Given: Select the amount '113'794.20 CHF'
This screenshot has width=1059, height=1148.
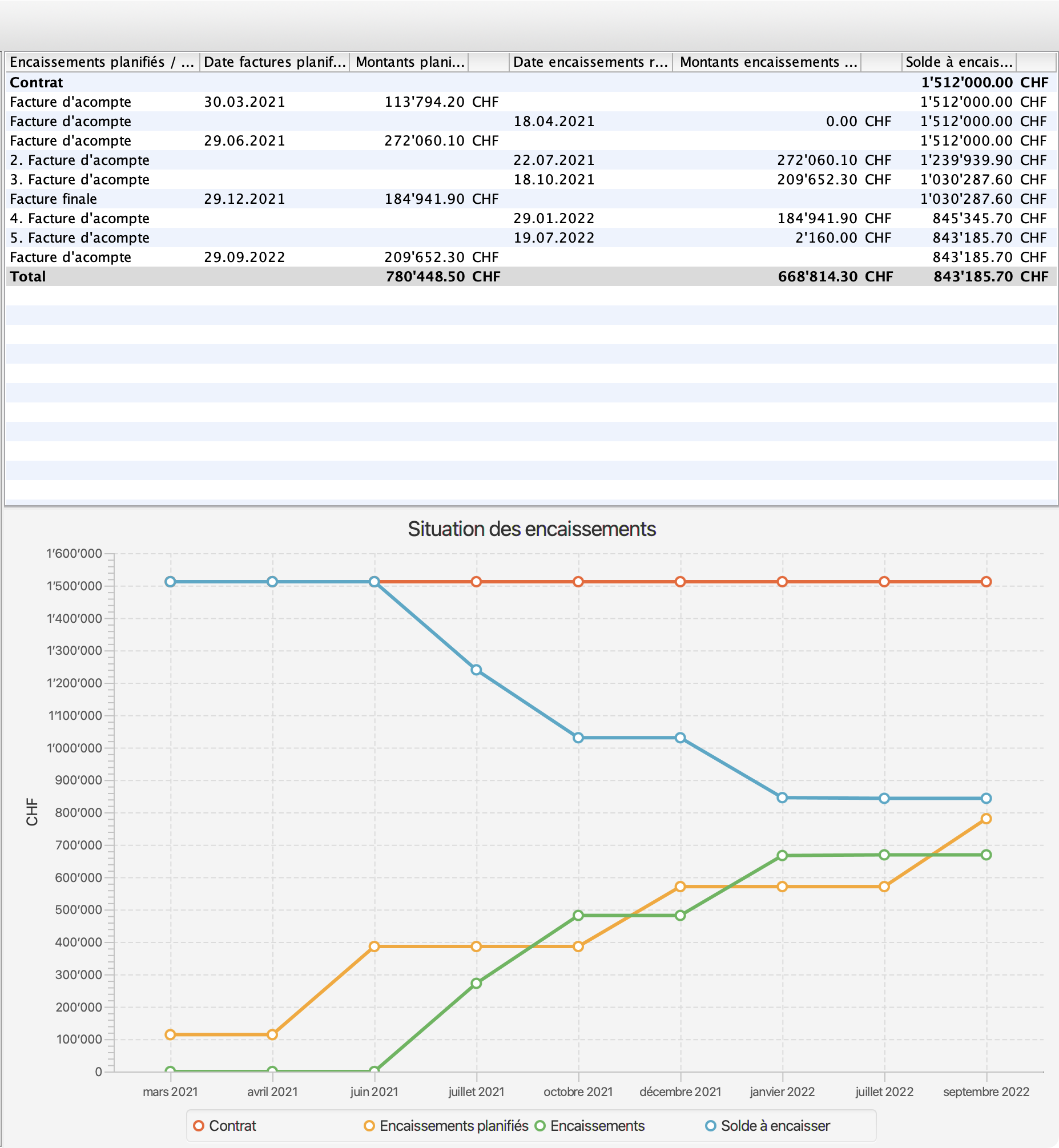Looking at the screenshot, I should click(x=442, y=102).
